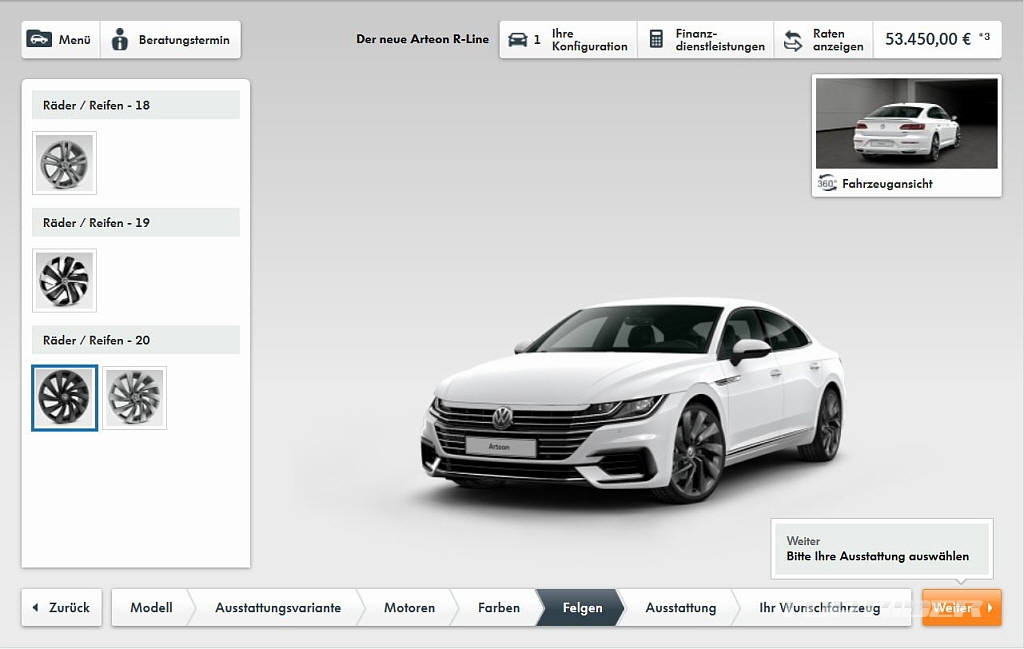The height and width of the screenshot is (649, 1024).
Task: Choose the dark 20-inch wheel
Action: pos(64,398)
